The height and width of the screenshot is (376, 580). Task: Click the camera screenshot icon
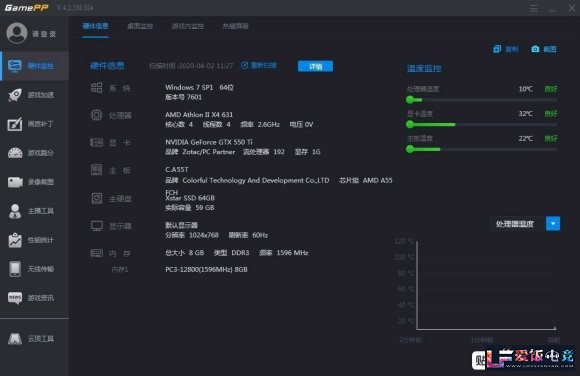535,49
